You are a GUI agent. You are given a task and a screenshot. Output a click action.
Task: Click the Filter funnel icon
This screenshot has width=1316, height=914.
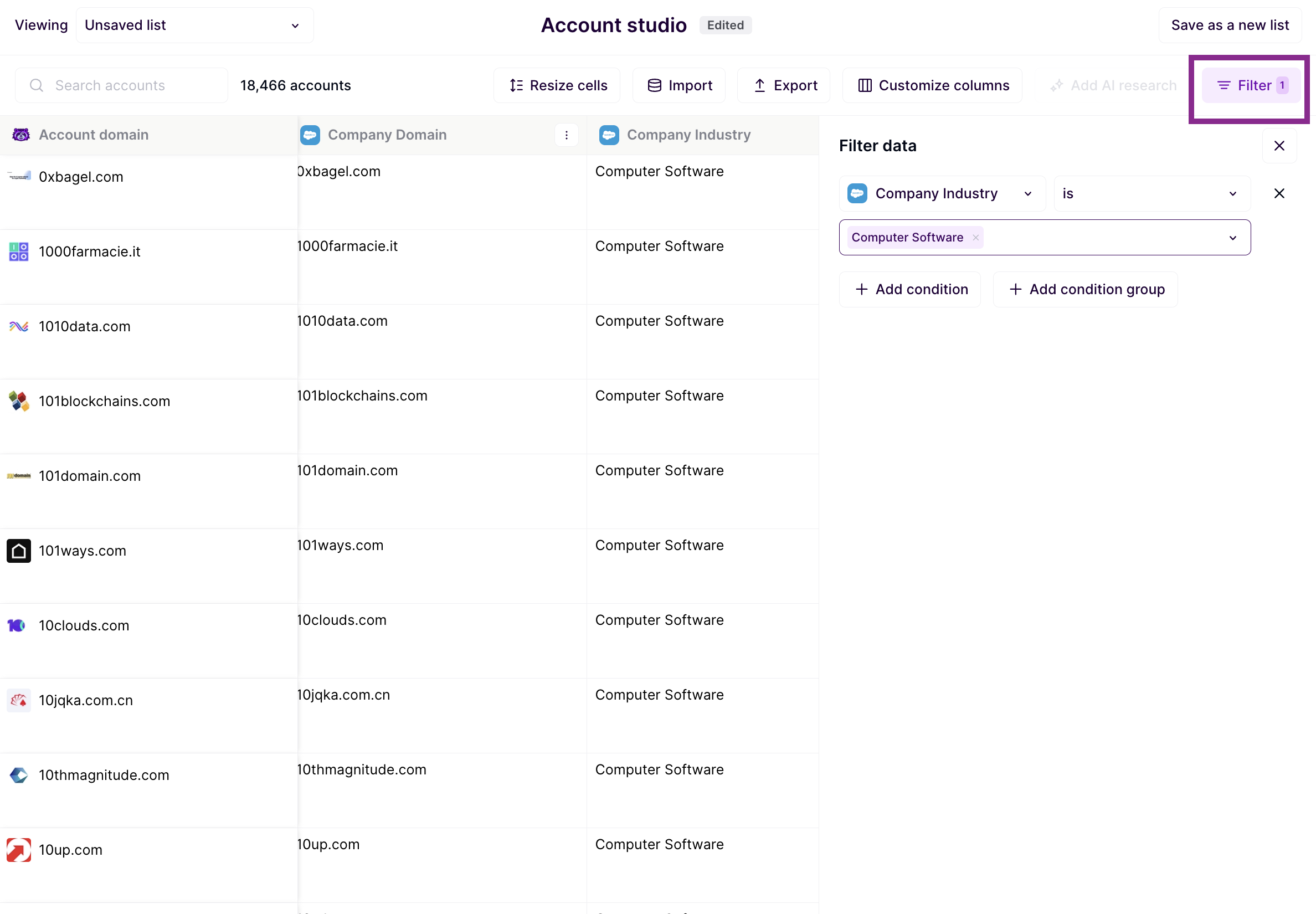click(x=1224, y=85)
